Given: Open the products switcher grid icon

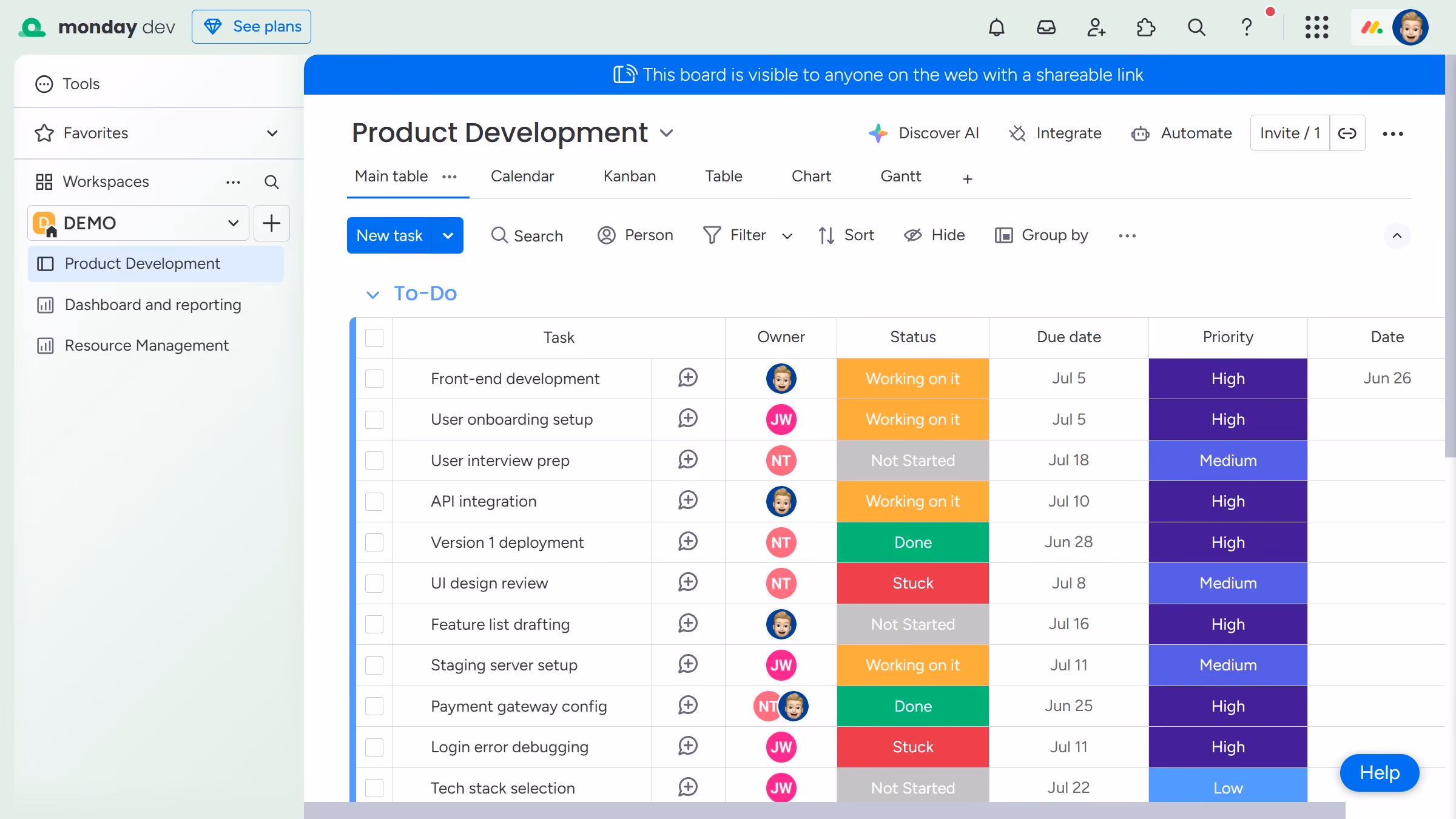Looking at the screenshot, I should pos(1316,27).
